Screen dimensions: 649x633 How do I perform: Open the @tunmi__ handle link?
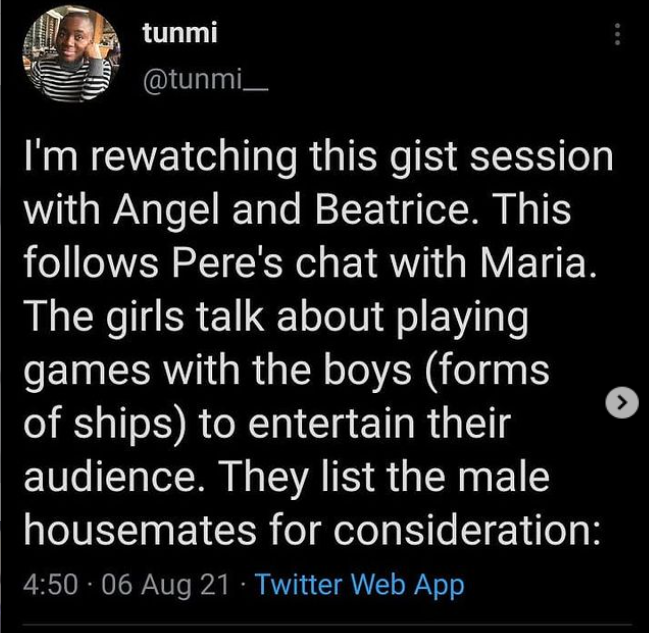pyautogui.click(x=206, y=79)
